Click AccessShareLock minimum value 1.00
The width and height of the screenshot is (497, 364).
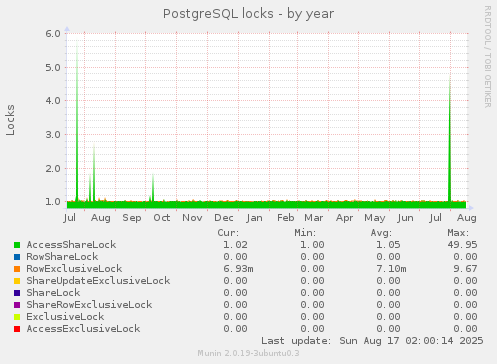(312, 245)
